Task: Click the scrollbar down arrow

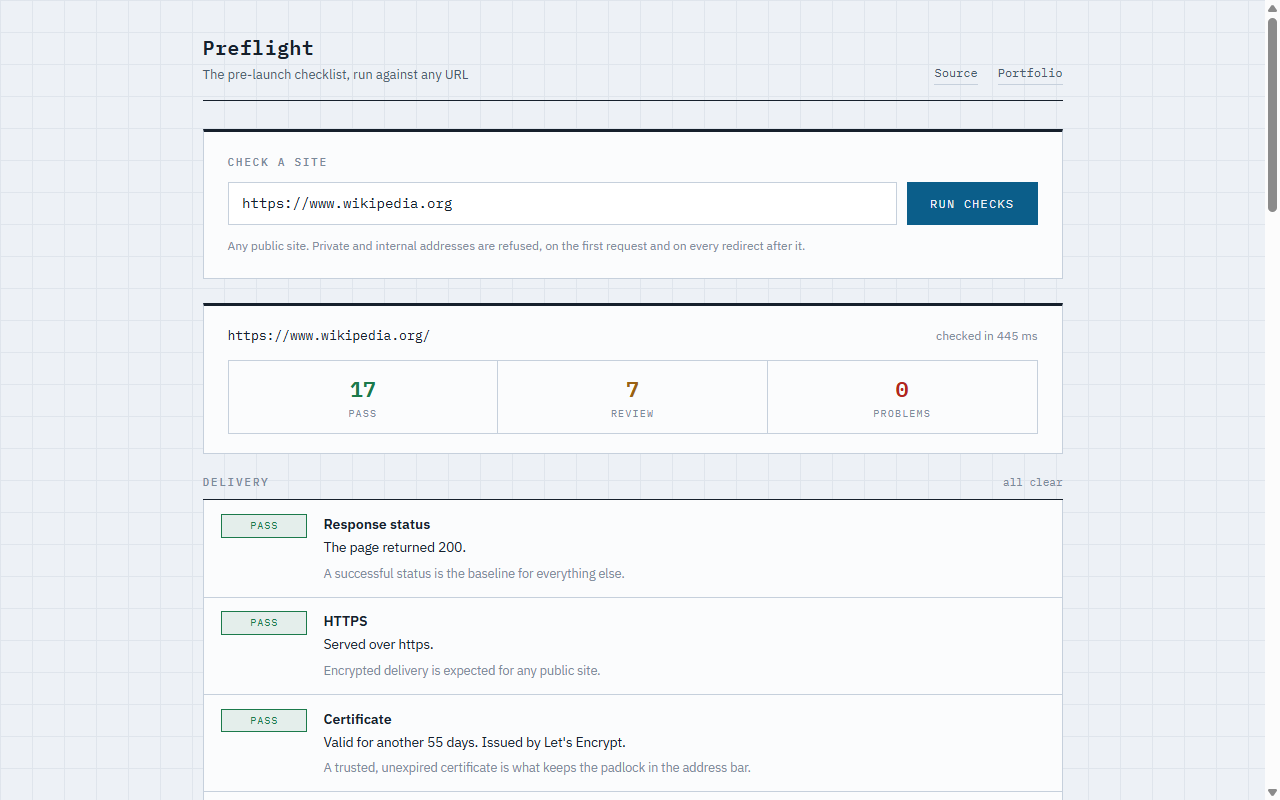Action: pos(1272,791)
